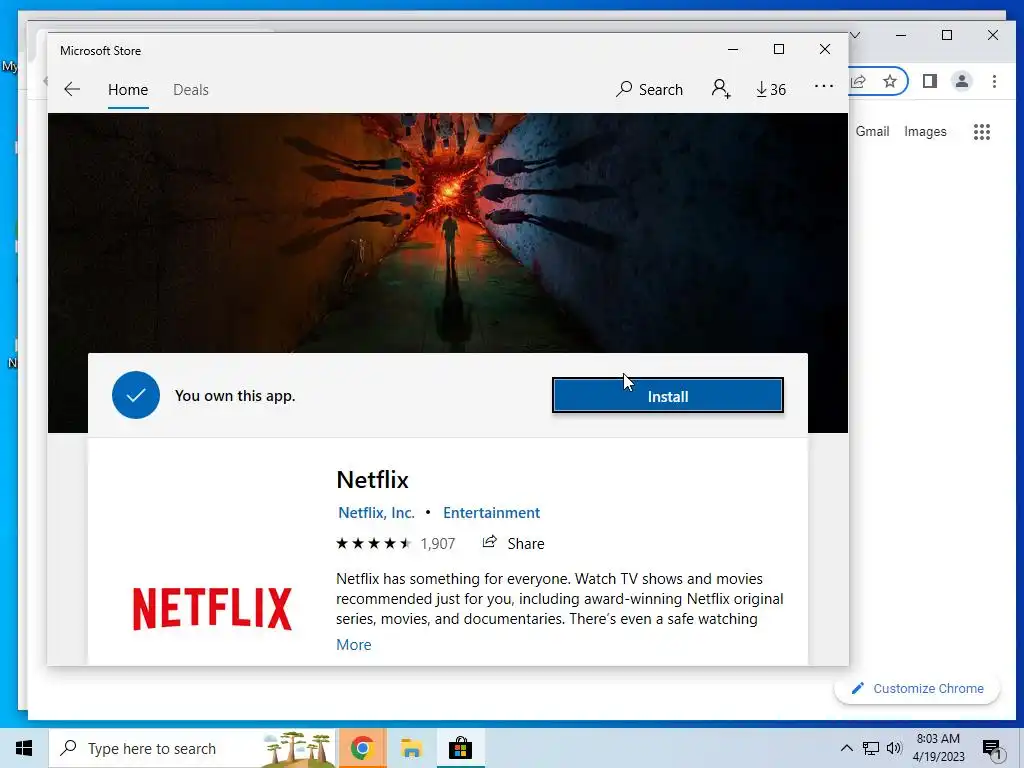
Task: Click the Netflix logo image
Action: pyautogui.click(x=212, y=609)
